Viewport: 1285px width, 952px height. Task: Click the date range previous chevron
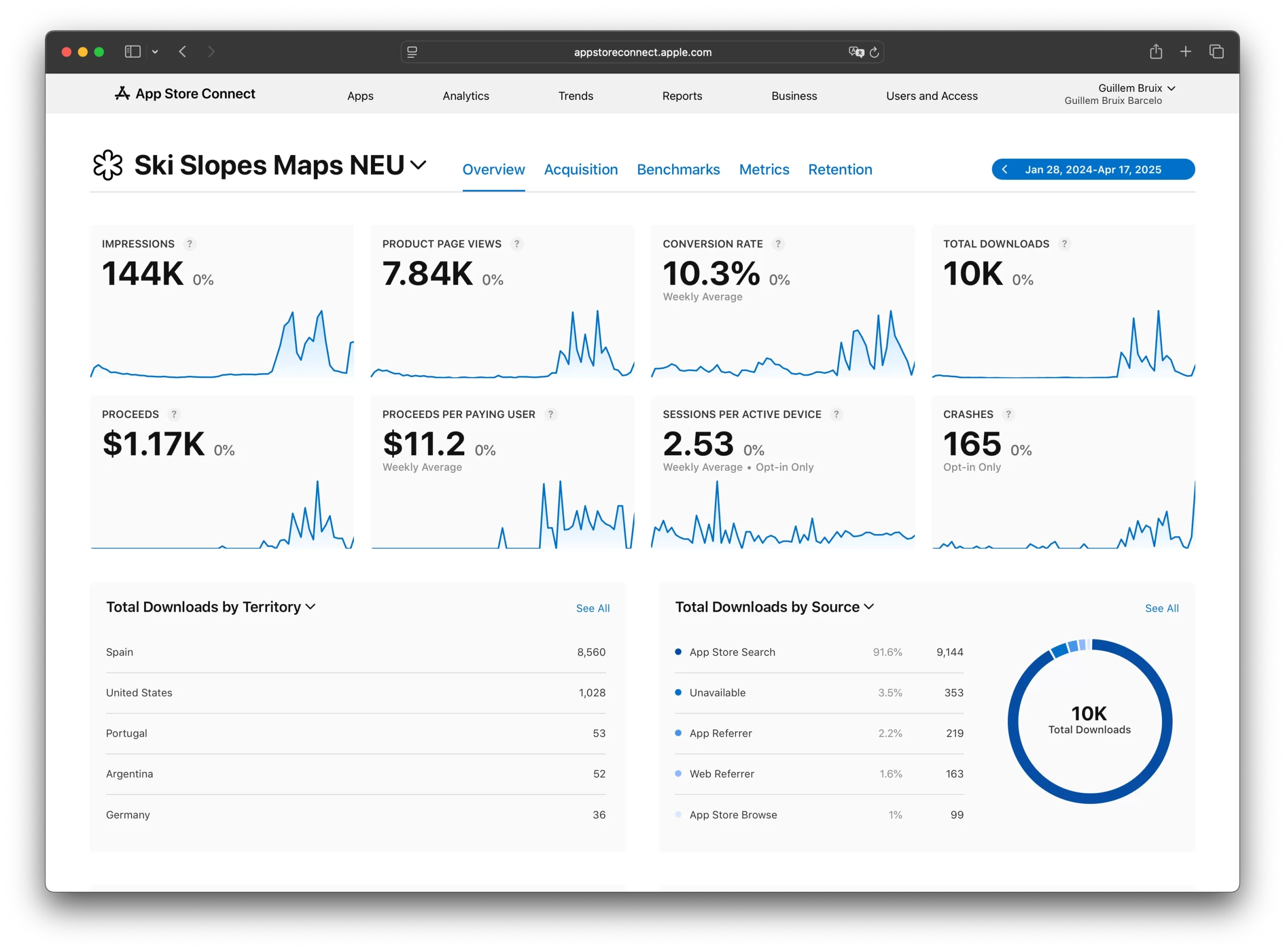click(1004, 170)
